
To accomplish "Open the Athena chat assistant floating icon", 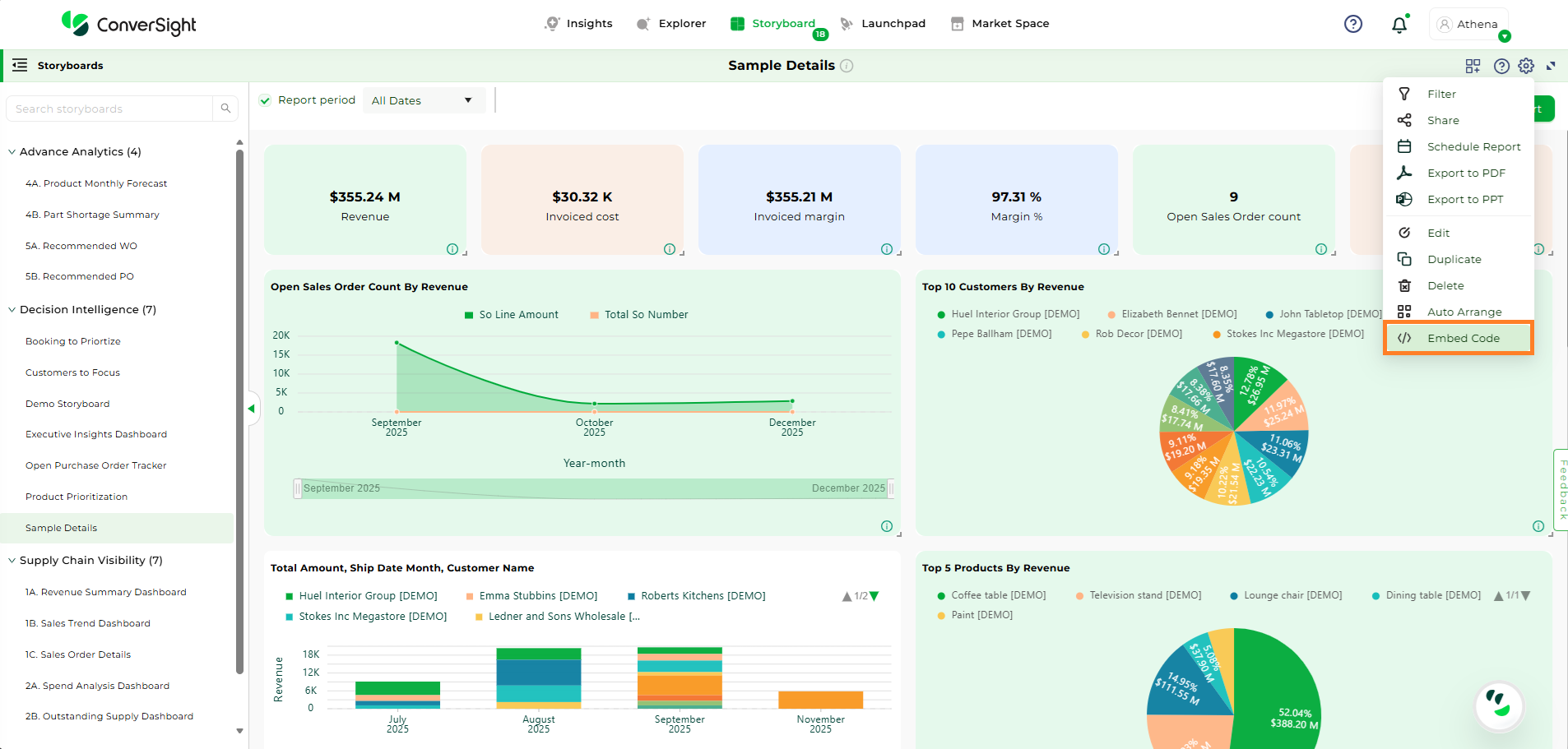I will tap(1499, 705).
